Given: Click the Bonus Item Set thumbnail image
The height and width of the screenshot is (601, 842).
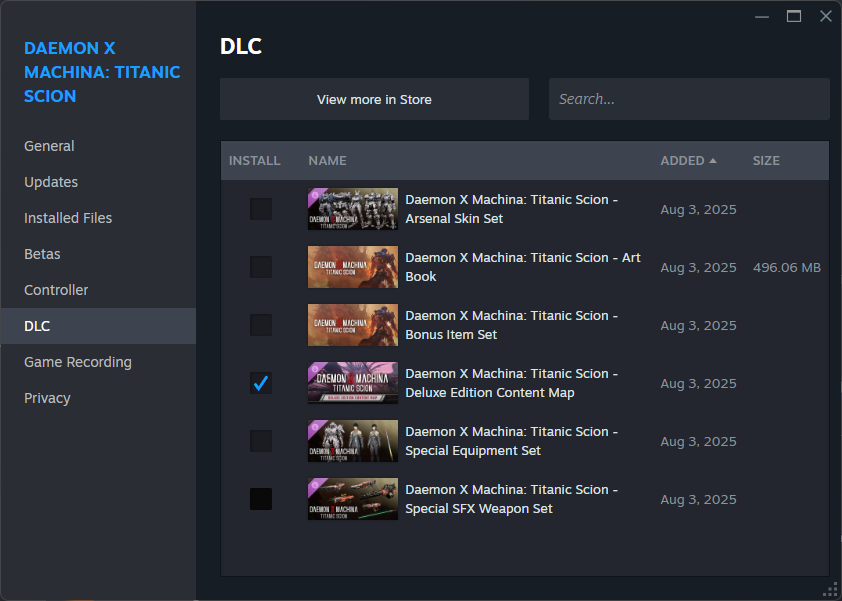Looking at the screenshot, I should tap(353, 325).
